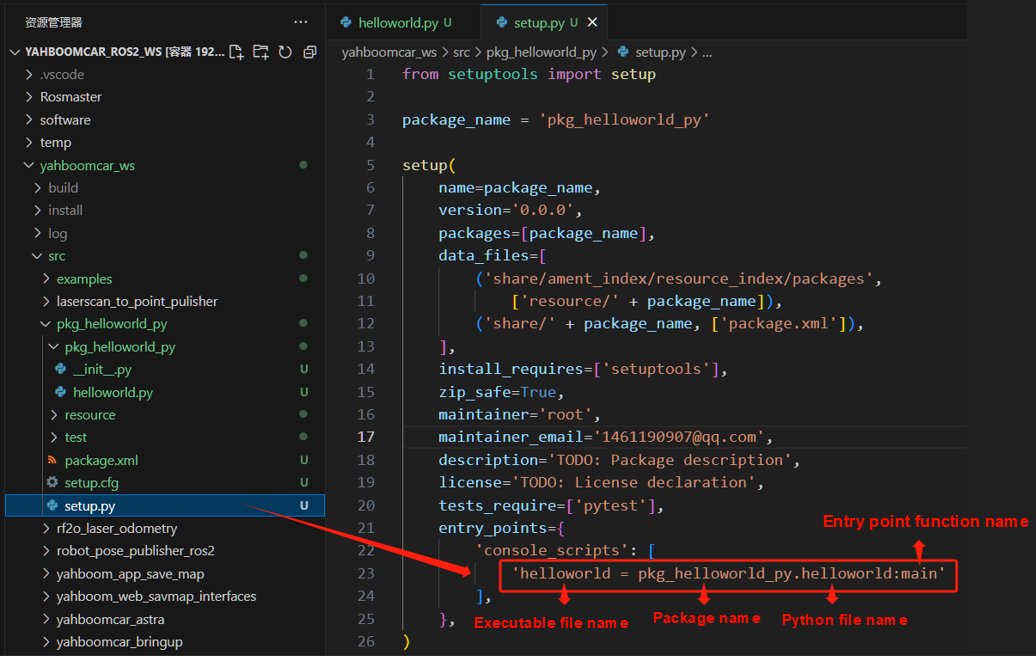Show modified-file indicator dot next to yahboomcar_ws
1036x656 pixels.
click(303, 164)
